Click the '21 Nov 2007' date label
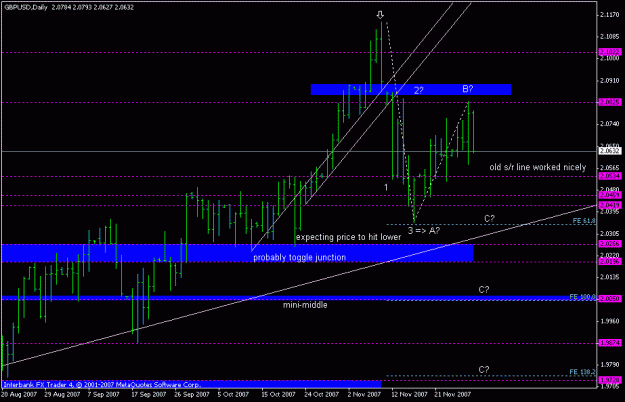 (x=452, y=394)
